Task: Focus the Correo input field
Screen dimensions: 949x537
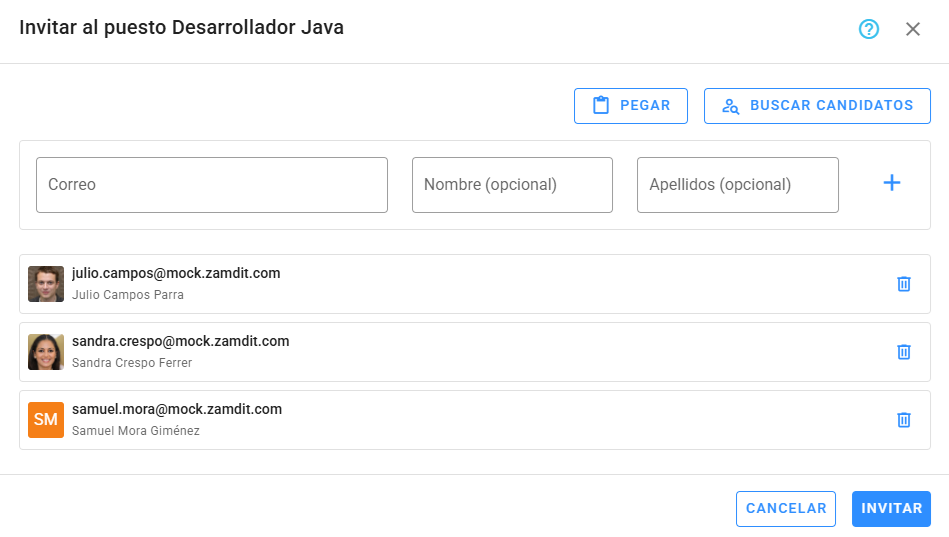Action: [212, 185]
